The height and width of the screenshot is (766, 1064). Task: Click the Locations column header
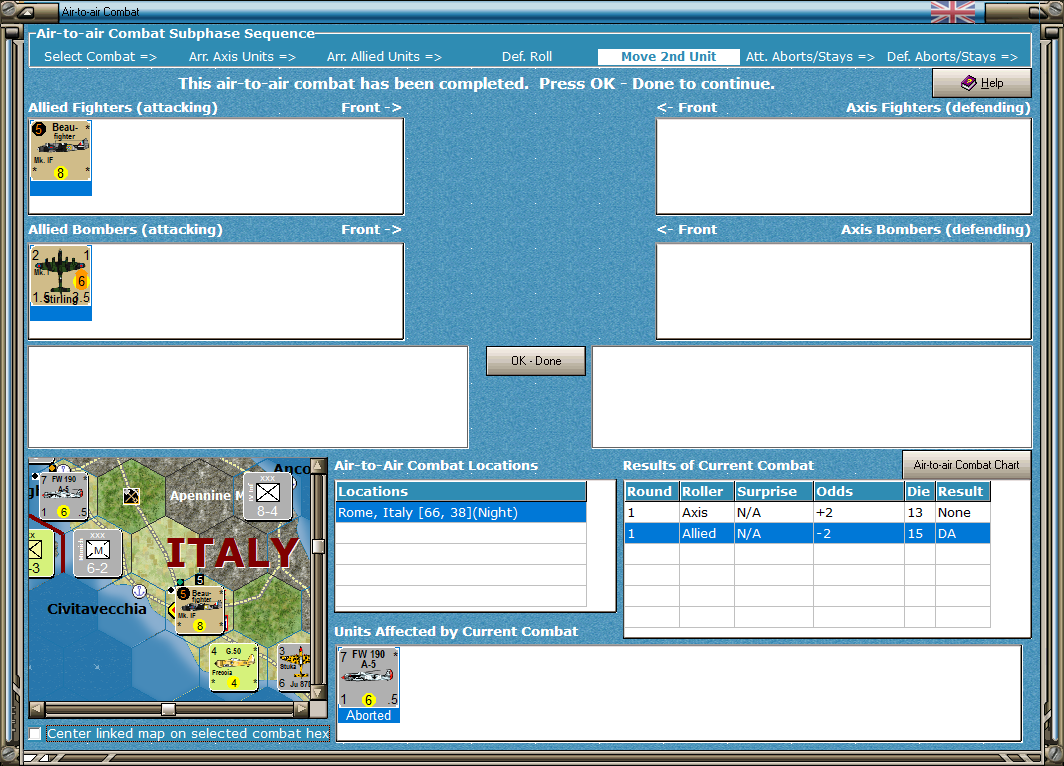(x=461, y=491)
